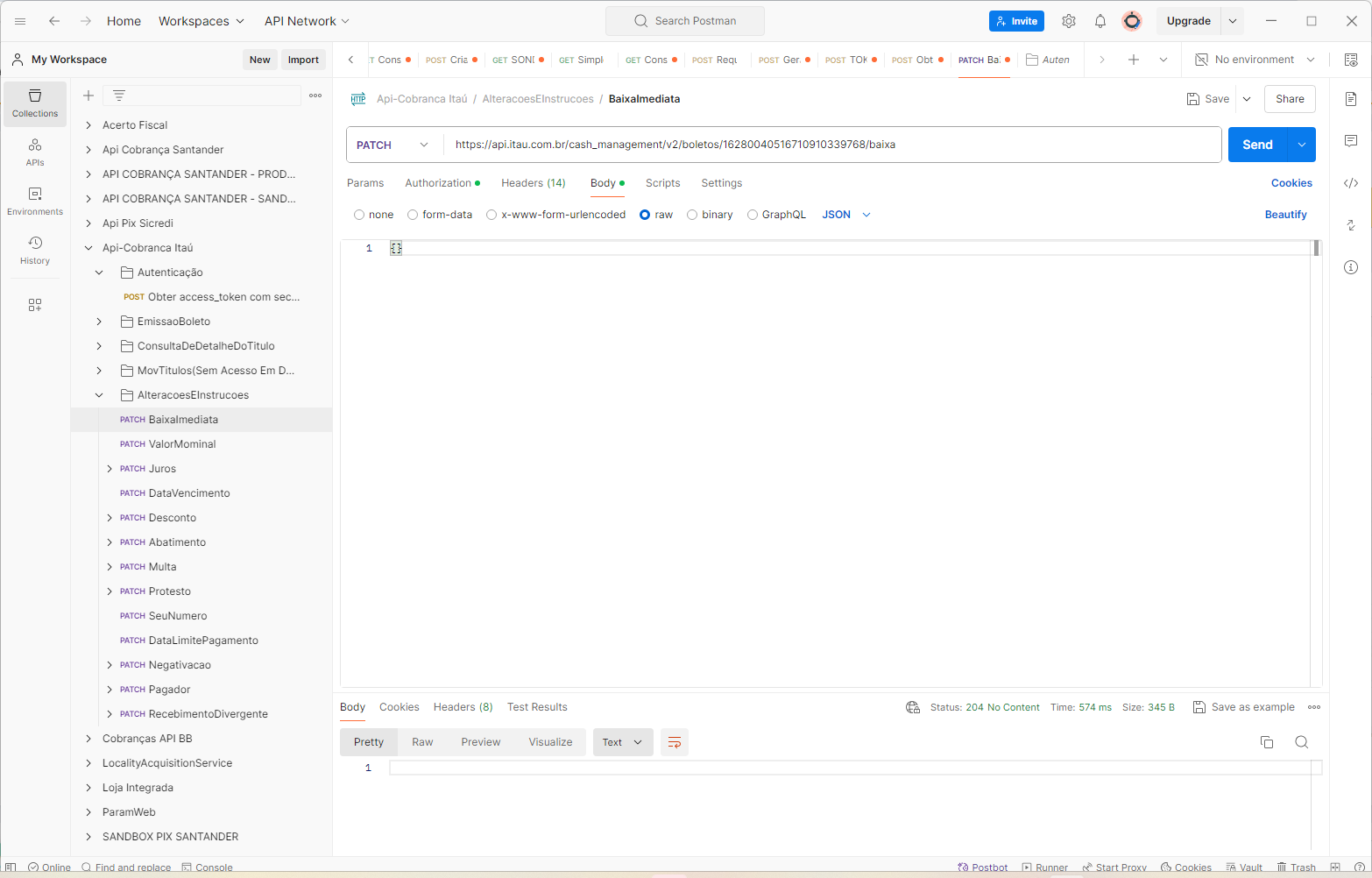Go back with the left arrow
The width and height of the screenshot is (1372, 878).
(54, 21)
